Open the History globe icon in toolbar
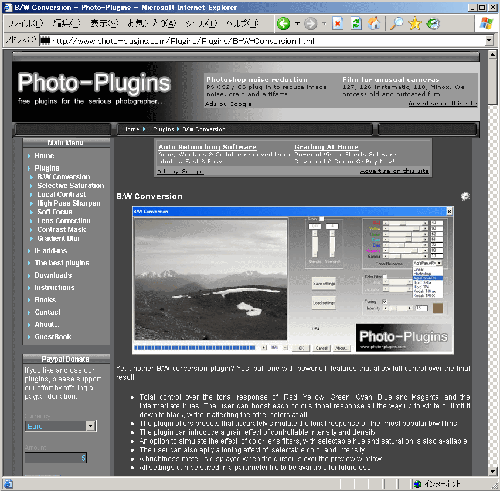The width and height of the screenshot is (500, 491). [433, 24]
